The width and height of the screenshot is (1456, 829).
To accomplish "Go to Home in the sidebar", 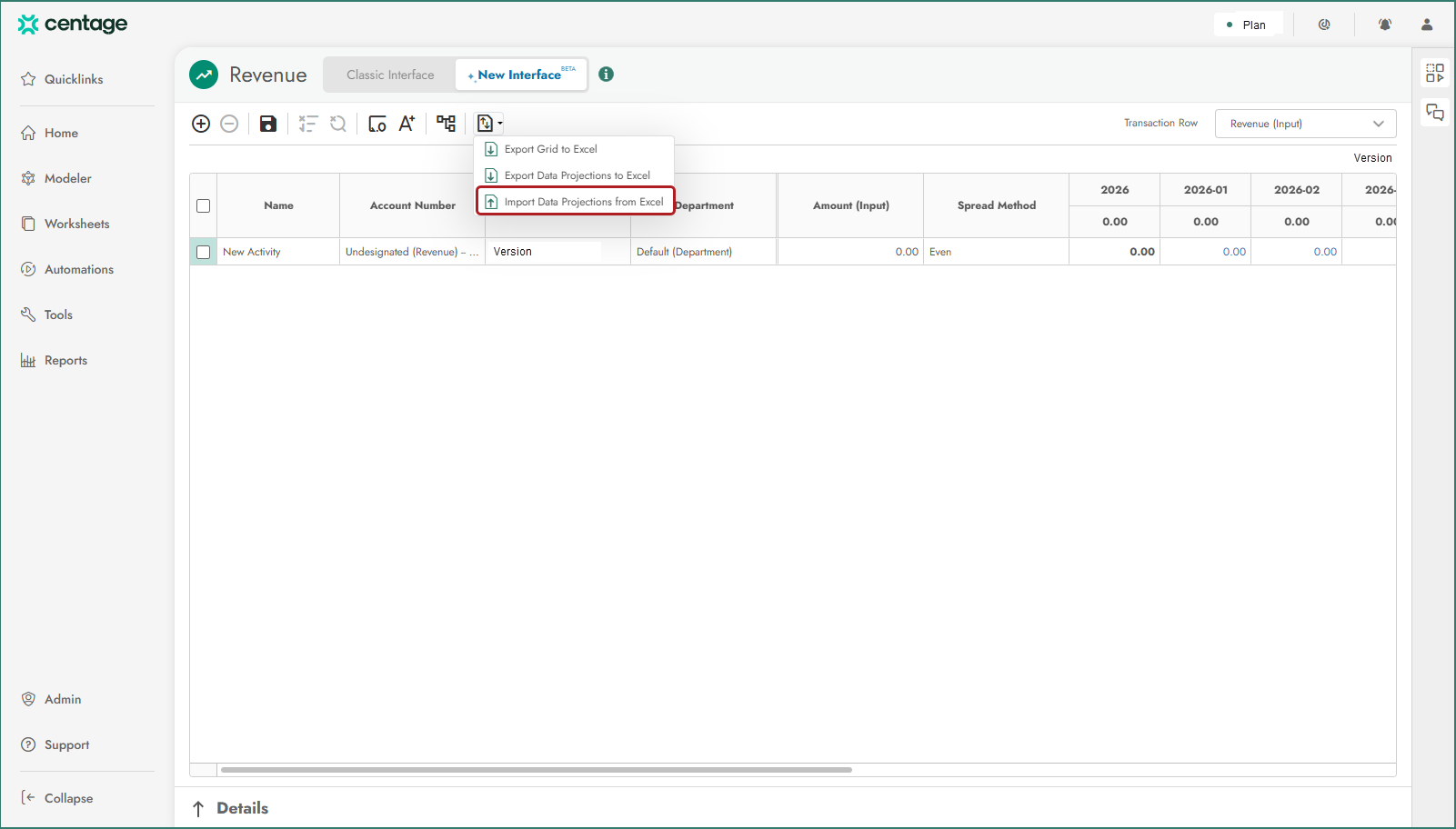I will 61,133.
